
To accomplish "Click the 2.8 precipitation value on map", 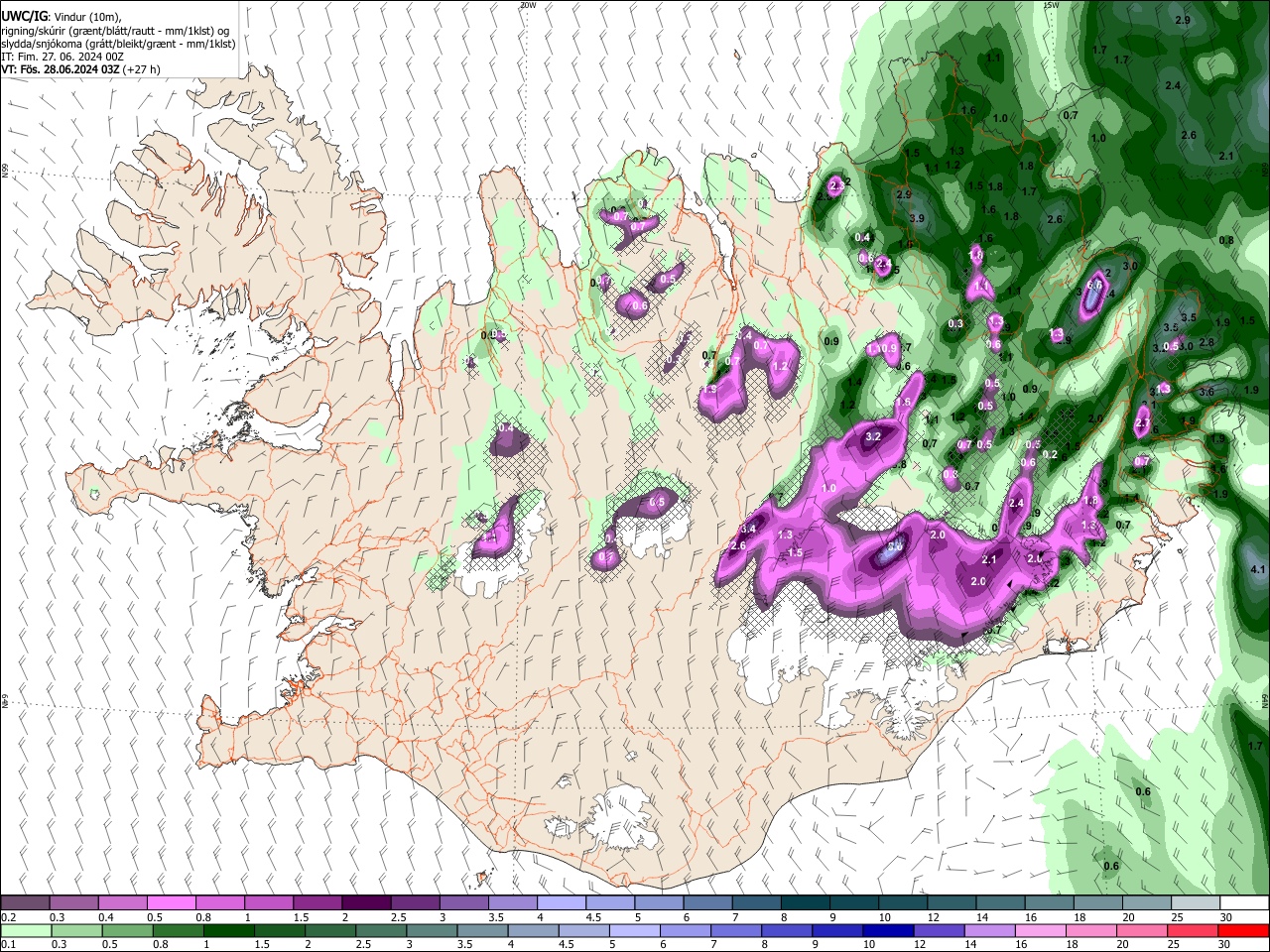I will pos(1206,342).
